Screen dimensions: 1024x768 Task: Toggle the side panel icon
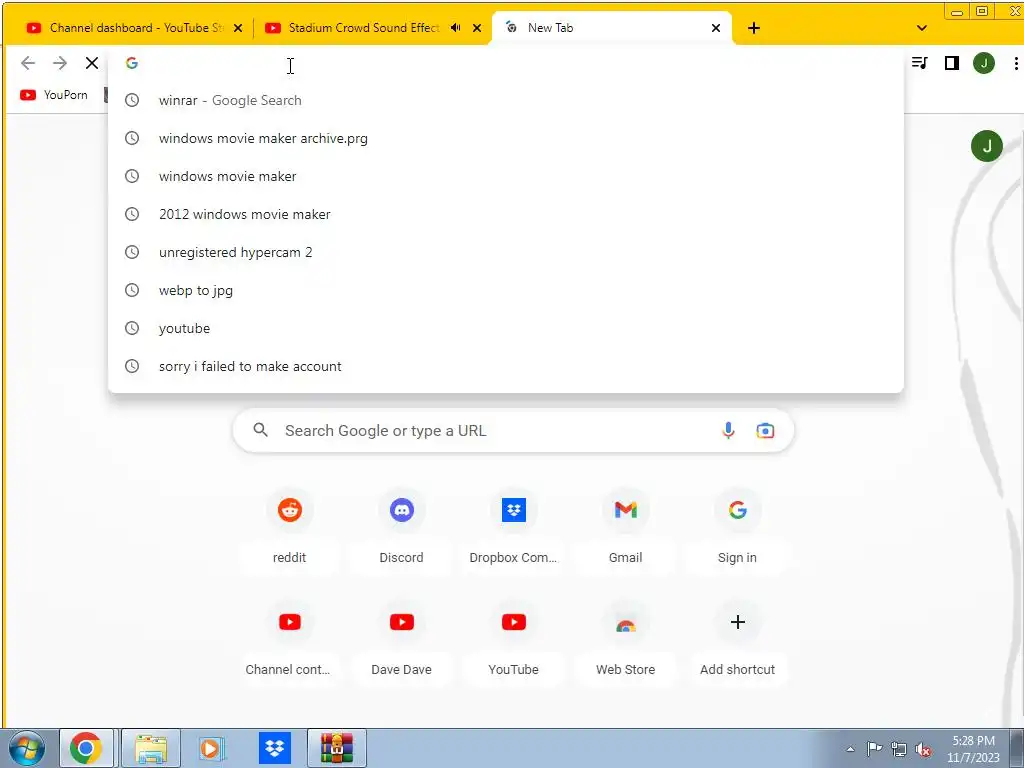pos(952,63)
